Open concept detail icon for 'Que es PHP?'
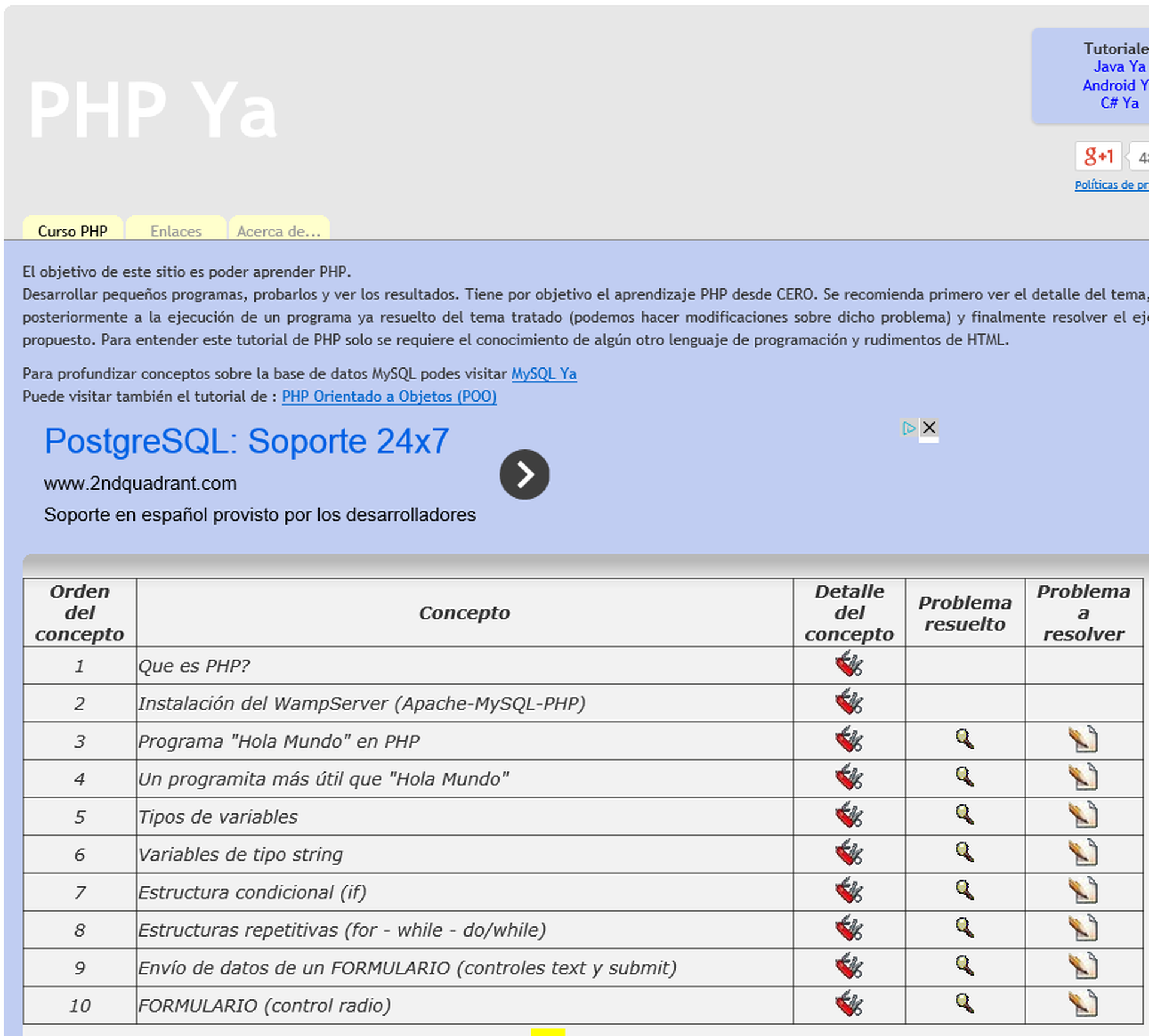Image resolution: width=1149 pixels, height=1036 pixels. [849, 665]
